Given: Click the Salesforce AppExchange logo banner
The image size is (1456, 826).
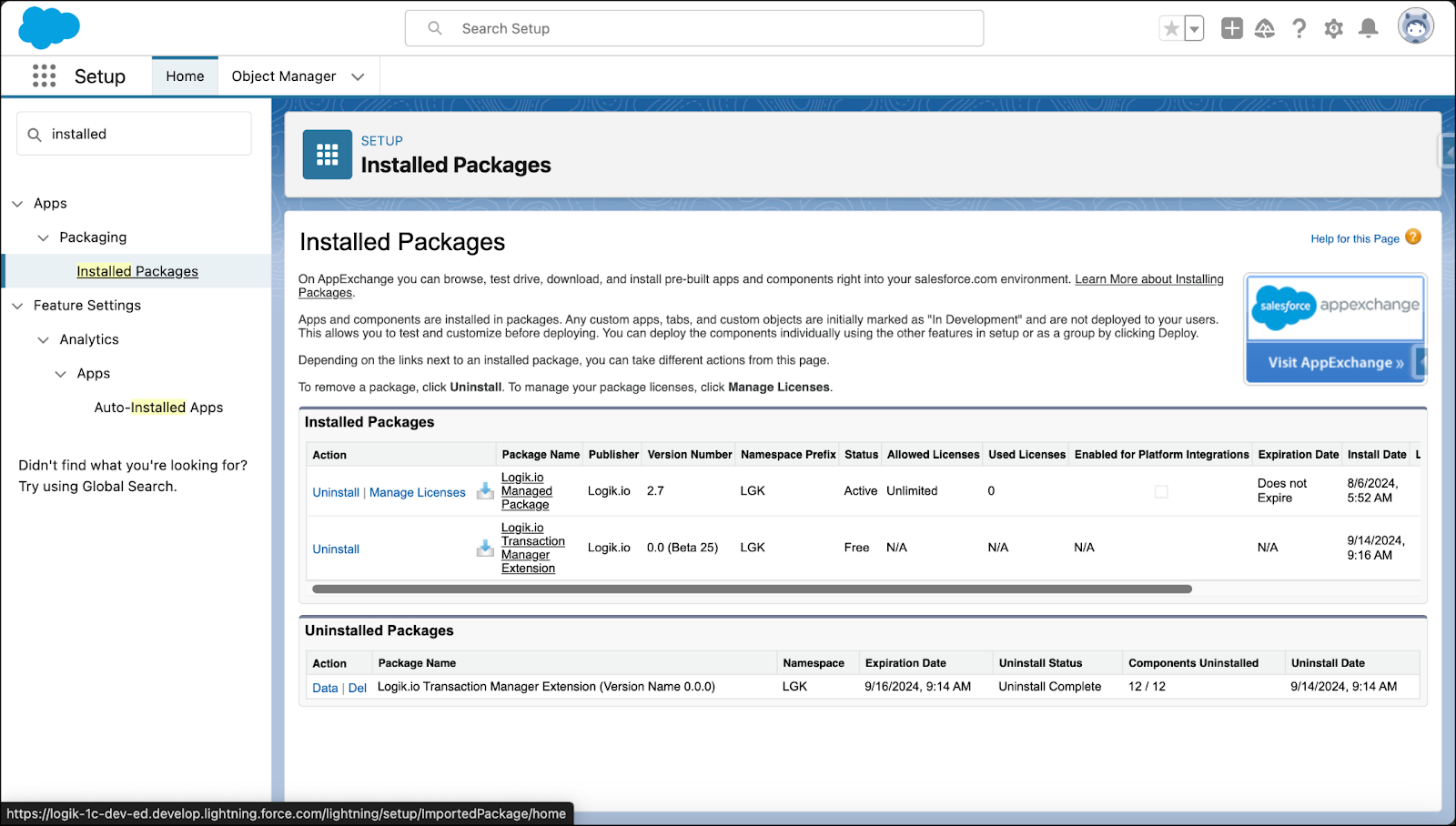Looking at the screenshot, I should click(1335, 307).
